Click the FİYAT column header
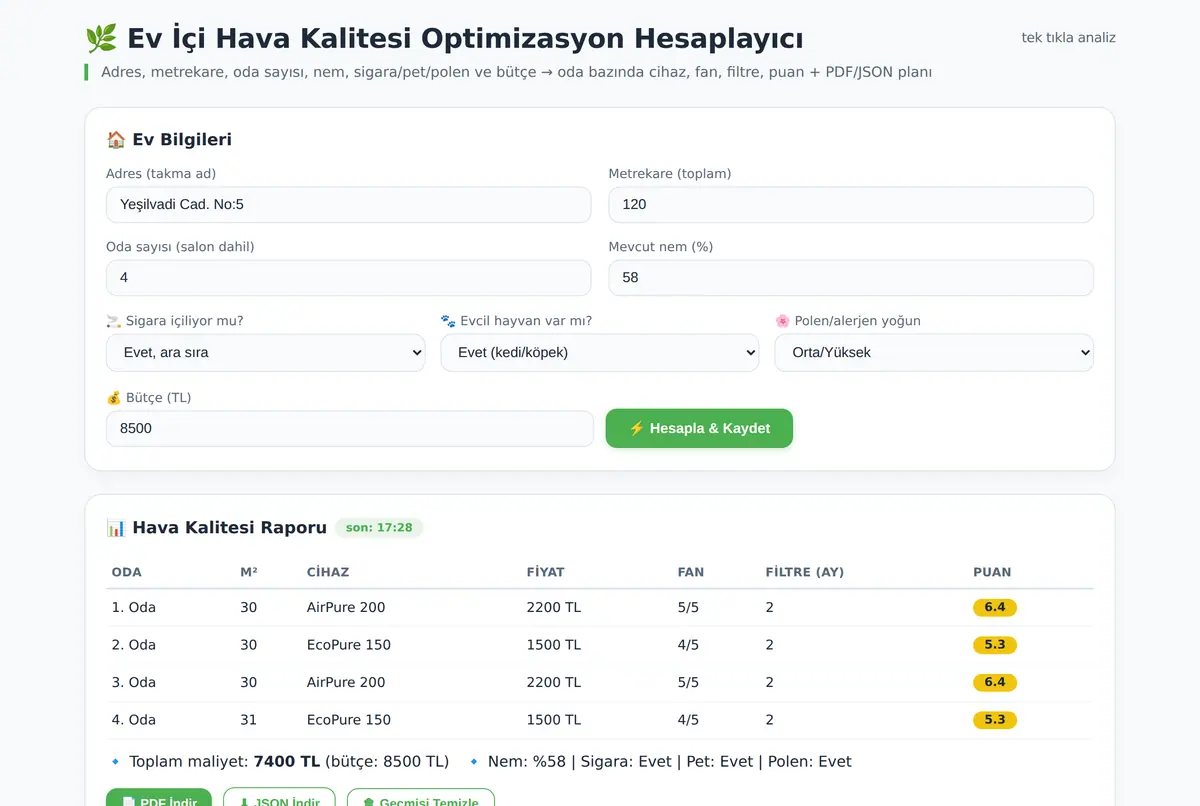1200x806 pixels. click(546, 572)
